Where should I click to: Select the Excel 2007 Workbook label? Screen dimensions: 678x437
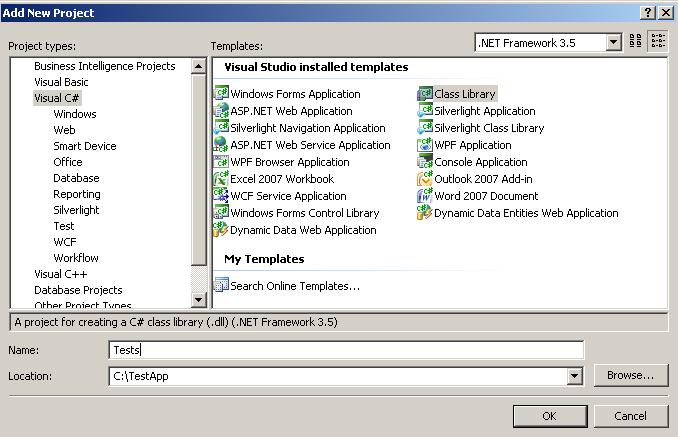tap(282, 179)
